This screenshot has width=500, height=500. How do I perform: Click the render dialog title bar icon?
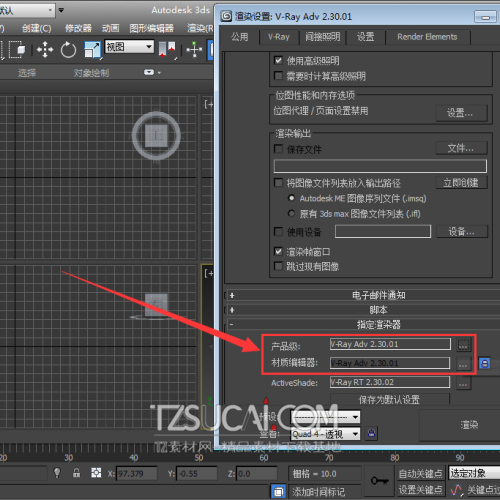coord(226,16)
